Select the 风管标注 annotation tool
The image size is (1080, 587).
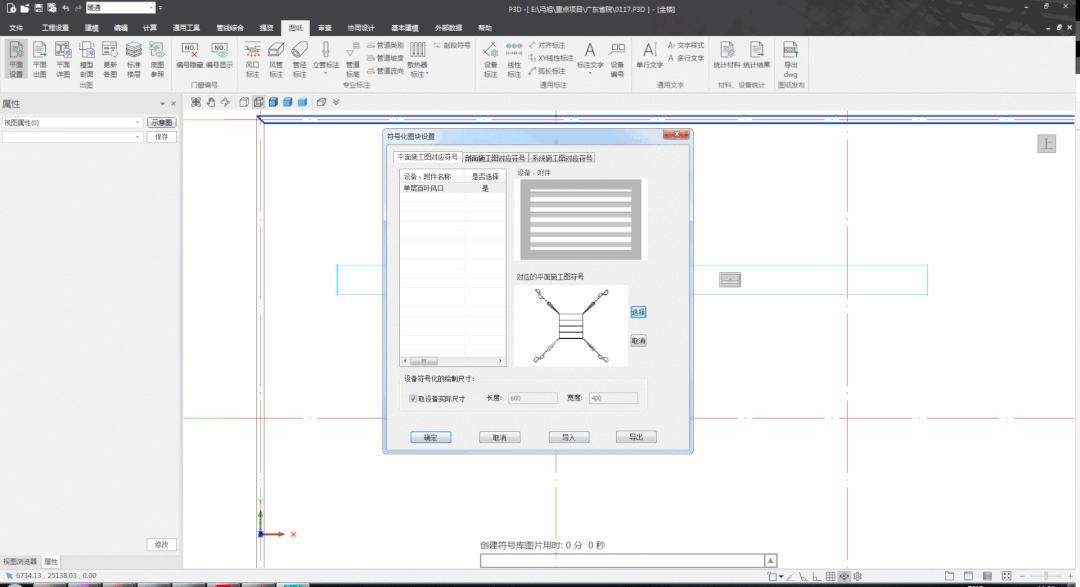tap(276, 58)
